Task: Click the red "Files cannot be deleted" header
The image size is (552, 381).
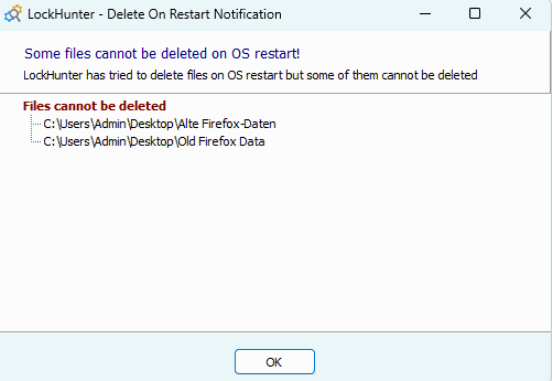Action: pos(94,106)
